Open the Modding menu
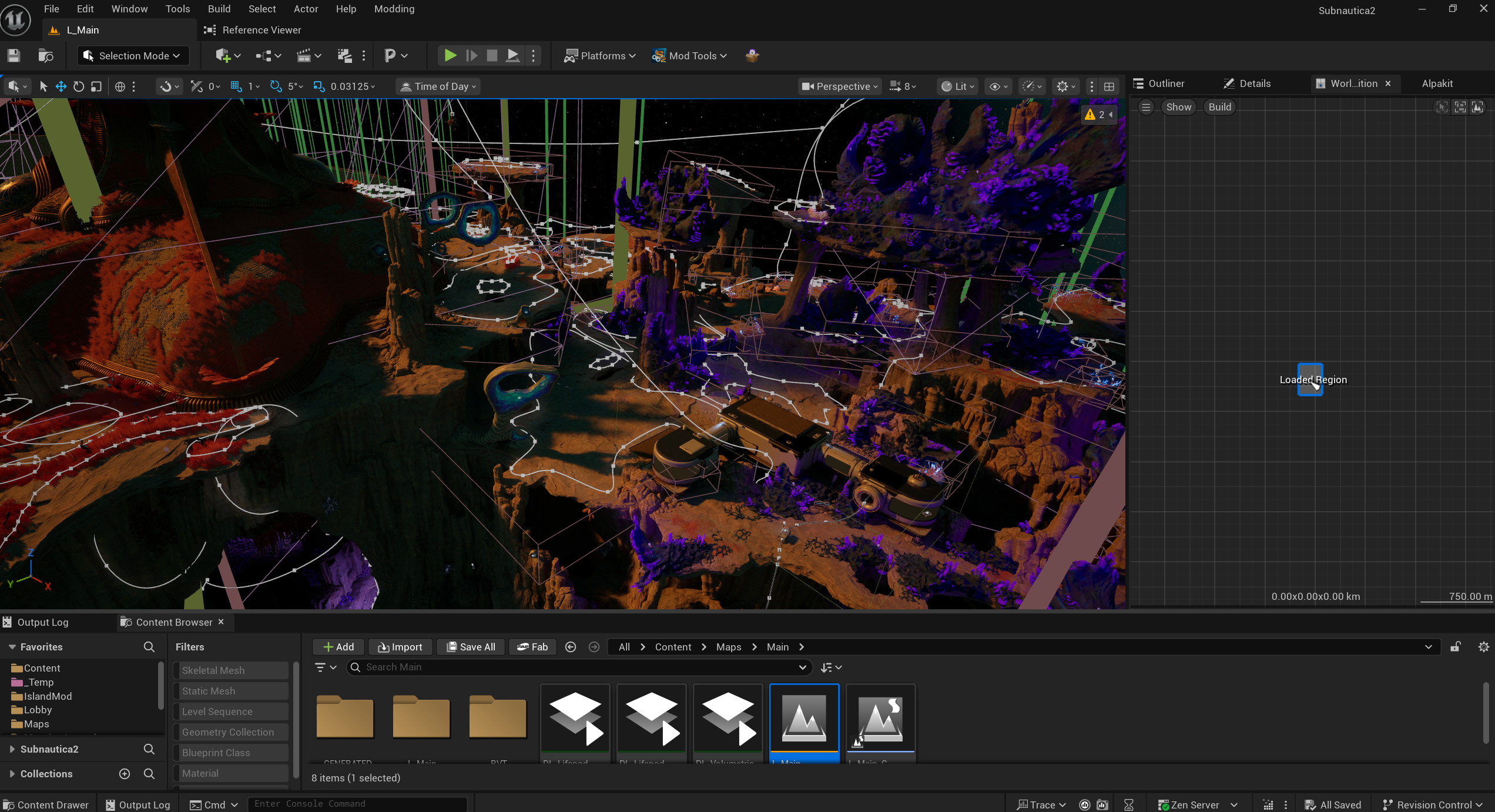Screen dimensions: 1495x812 click(x=394, y=9)
